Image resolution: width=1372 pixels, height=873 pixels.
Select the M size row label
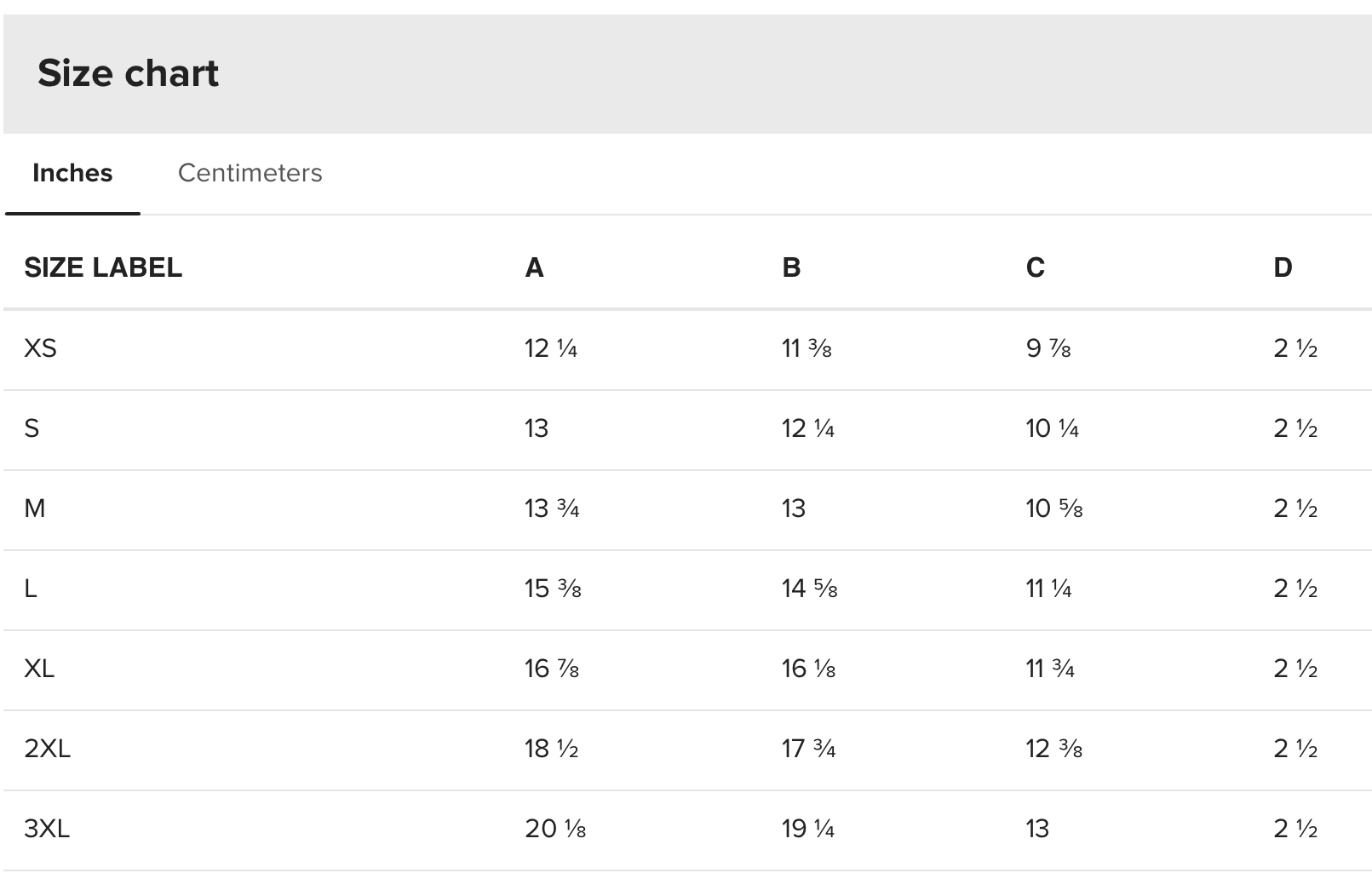coord(35,508)
